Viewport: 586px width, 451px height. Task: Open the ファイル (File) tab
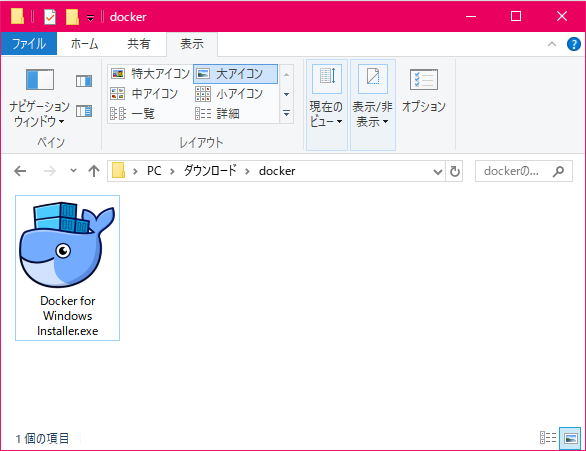point(29,44)
